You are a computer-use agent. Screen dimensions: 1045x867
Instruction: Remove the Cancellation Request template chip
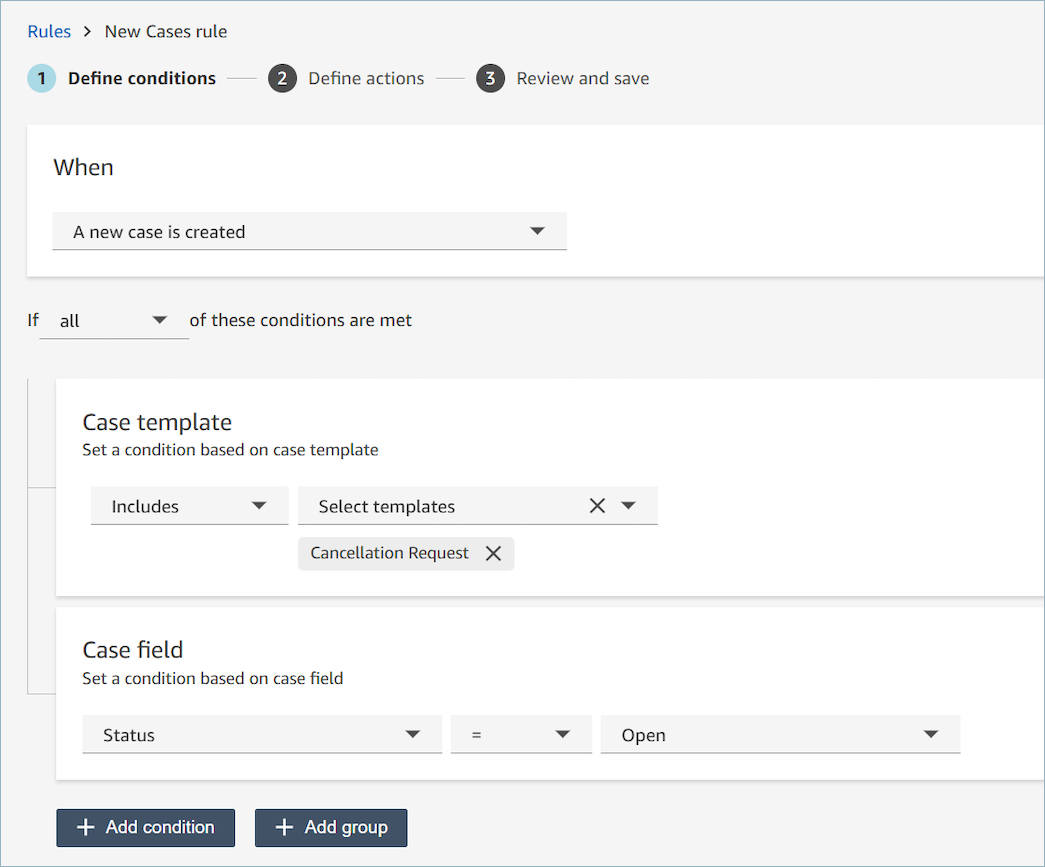pos(493,554)
